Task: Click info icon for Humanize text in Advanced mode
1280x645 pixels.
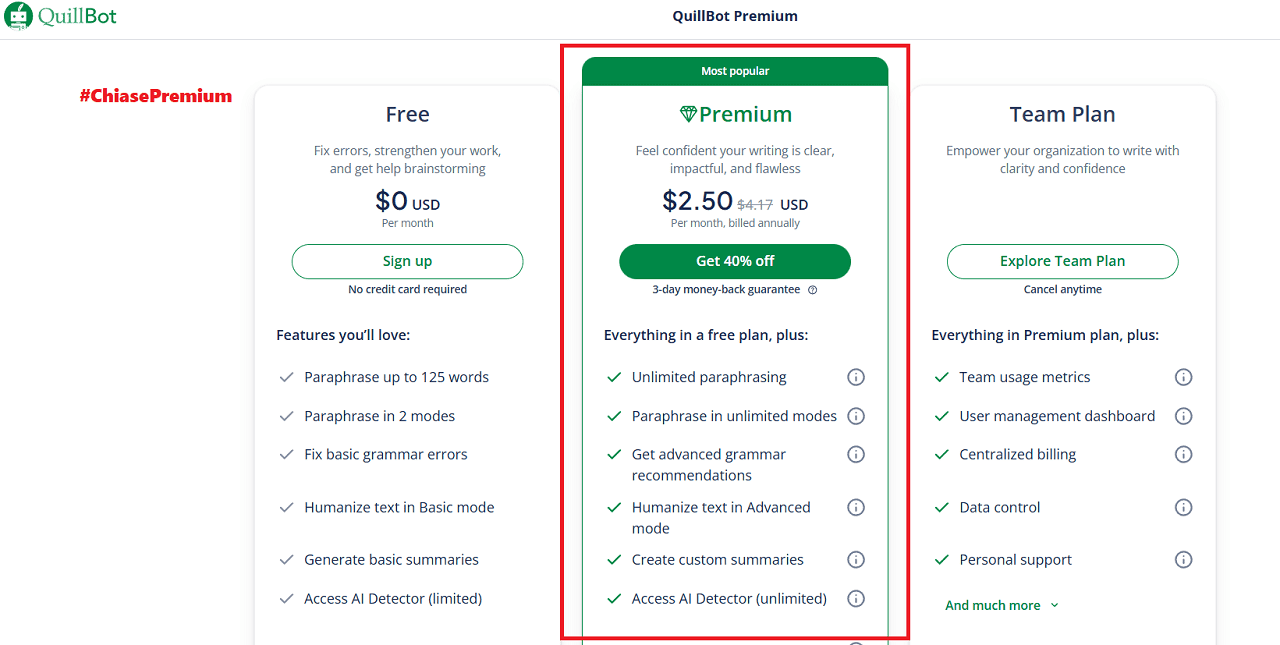Action: pyautogui.click(x=856, y=507)
